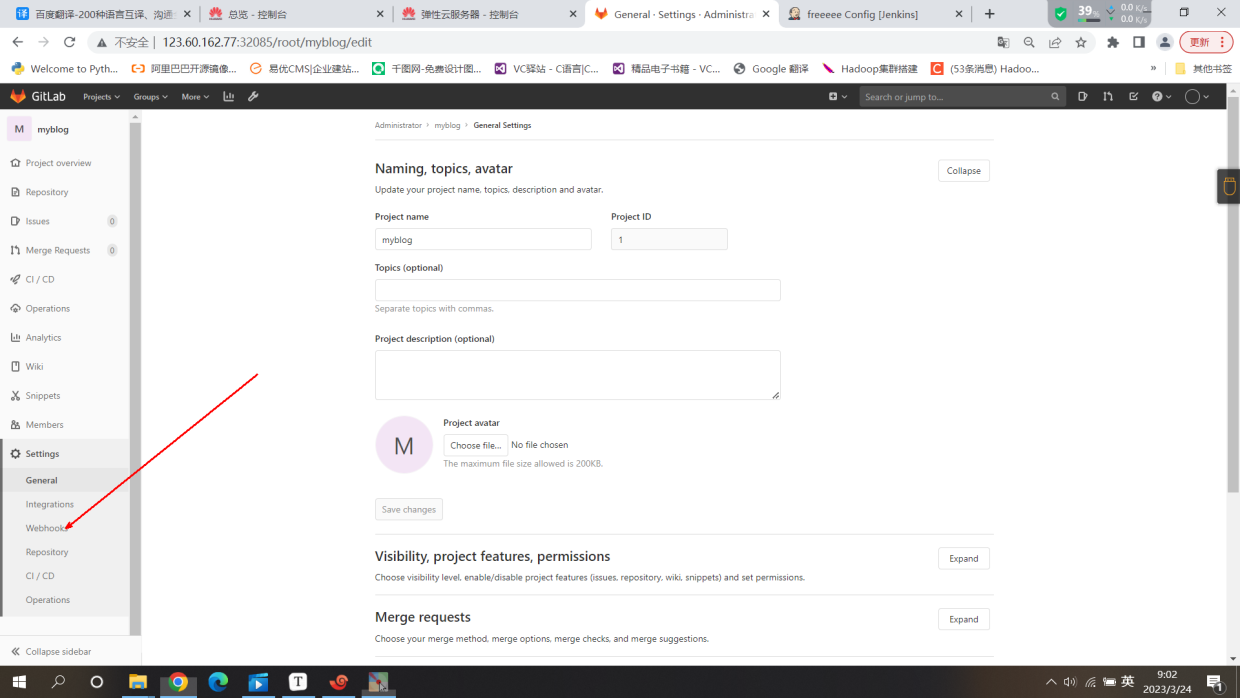Expand the Merge requests settings section
The height and width of the screenshot is (698, 1240).
[x=964, y=619]
